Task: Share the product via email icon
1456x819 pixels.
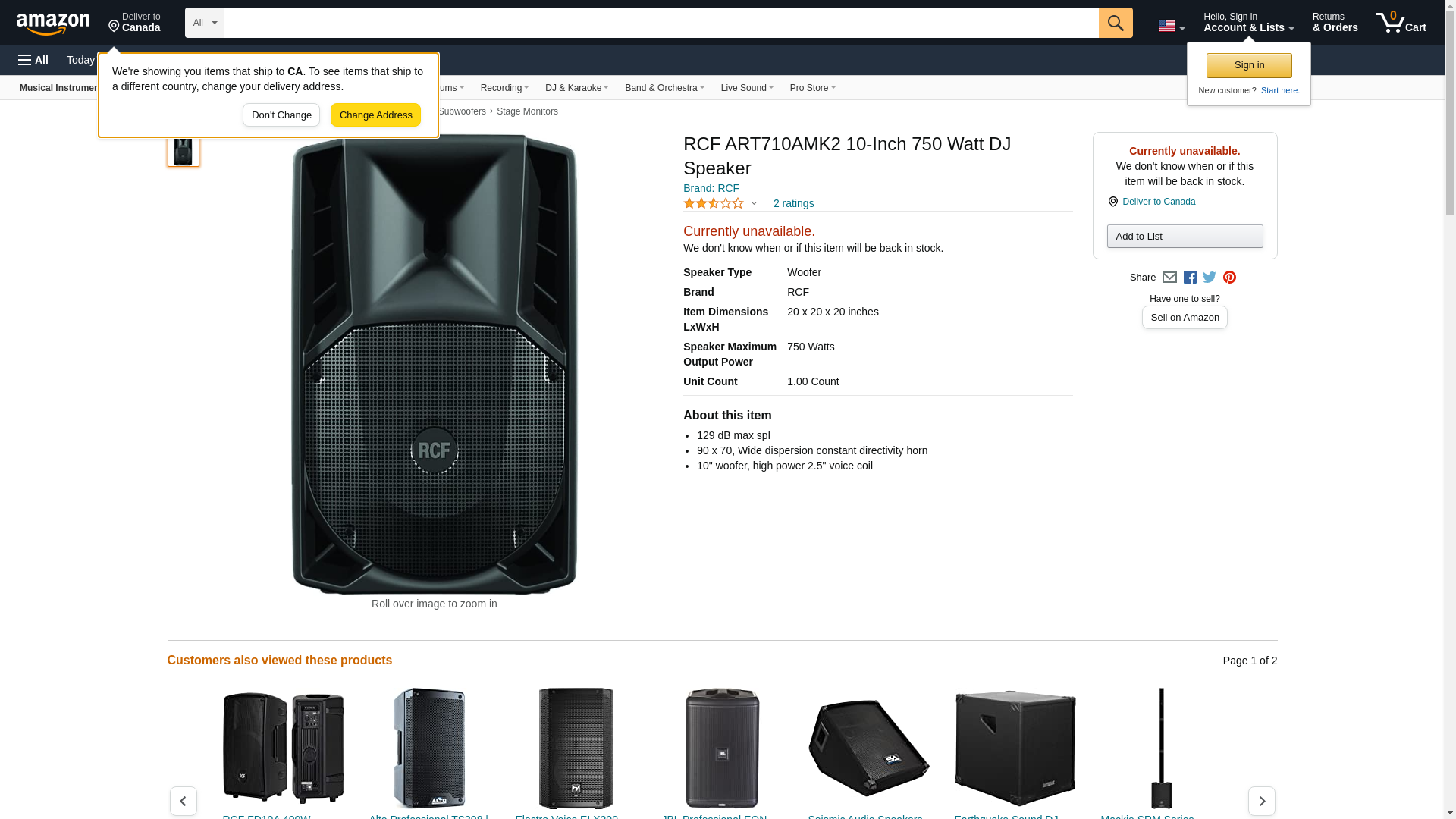Action: (1169, 278)
